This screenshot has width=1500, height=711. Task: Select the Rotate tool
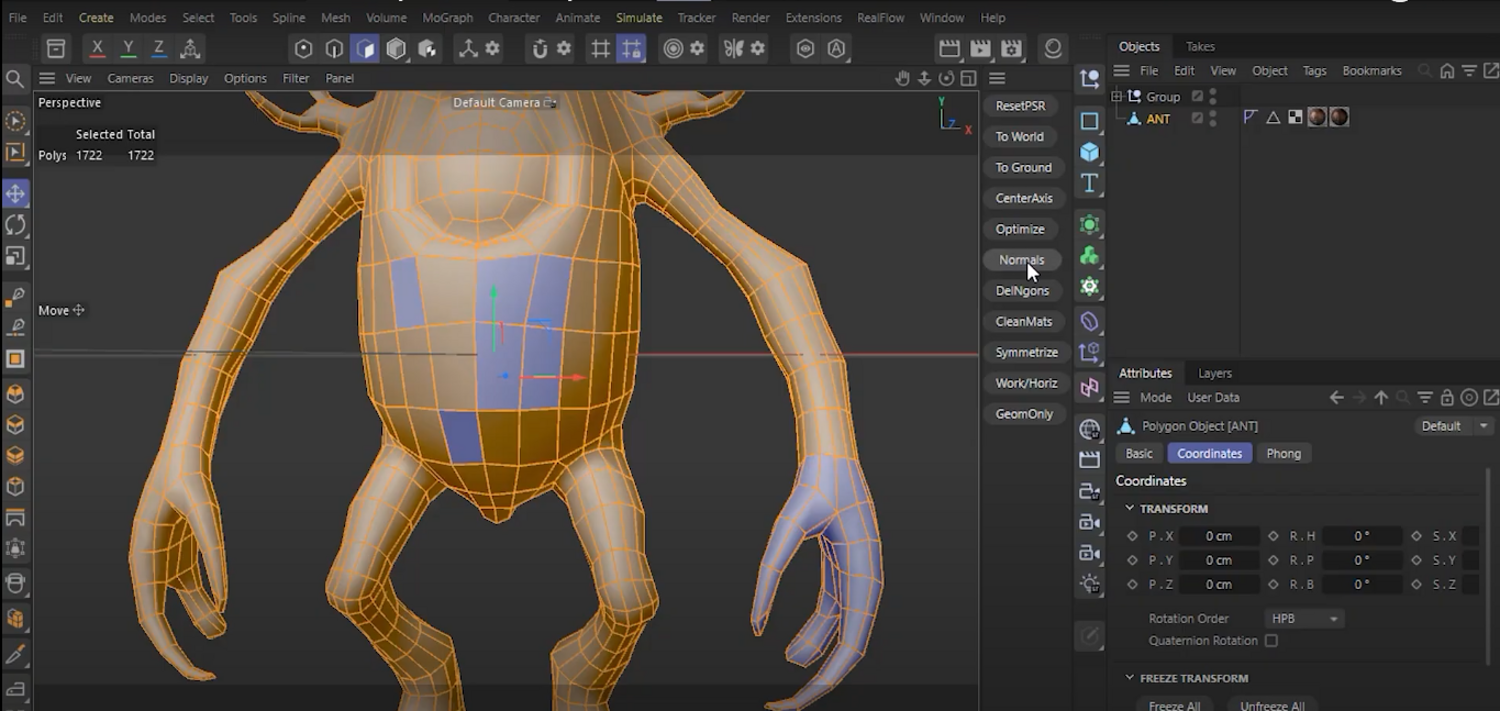[x=16, y=225]
